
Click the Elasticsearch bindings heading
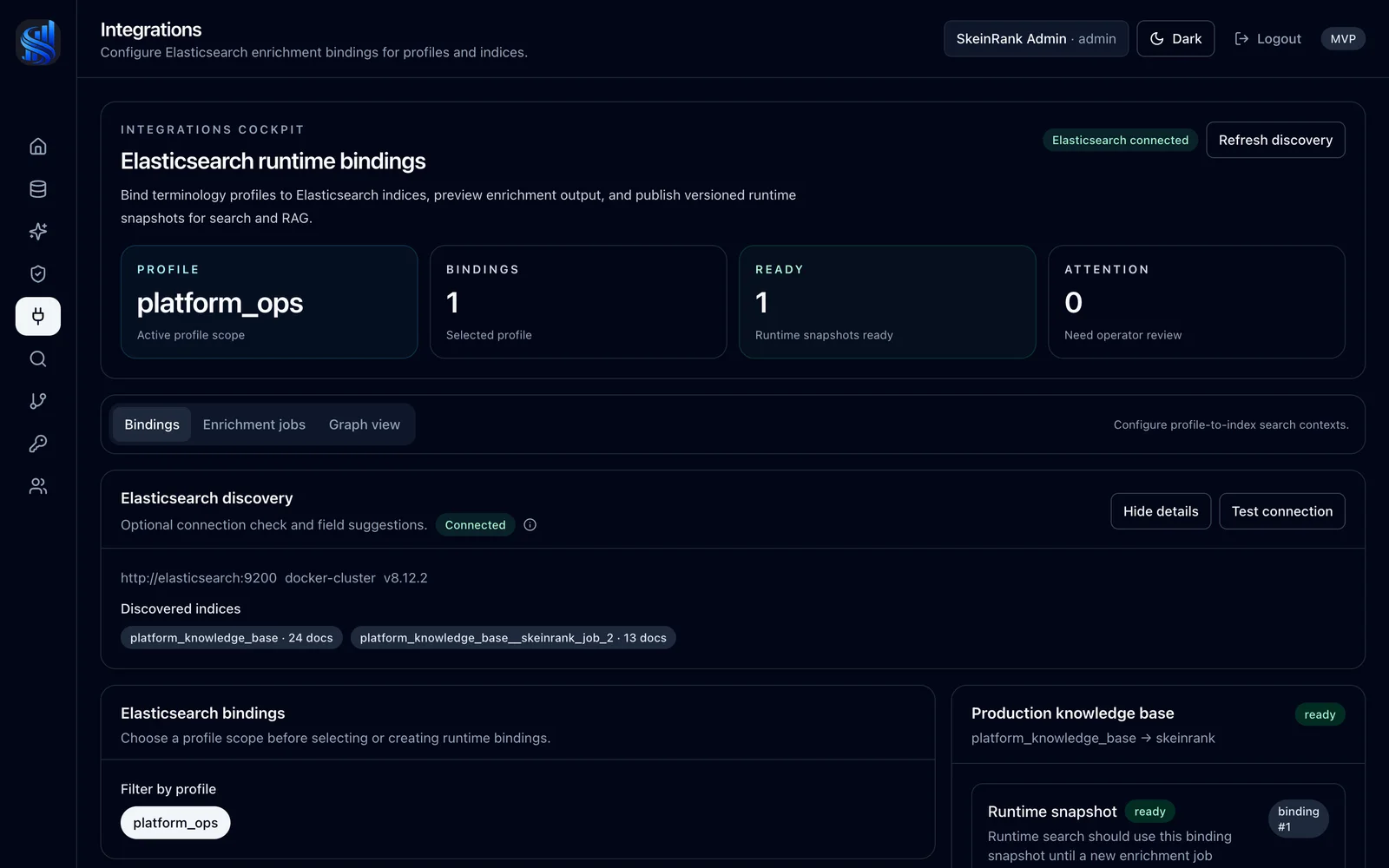[202, 713]
